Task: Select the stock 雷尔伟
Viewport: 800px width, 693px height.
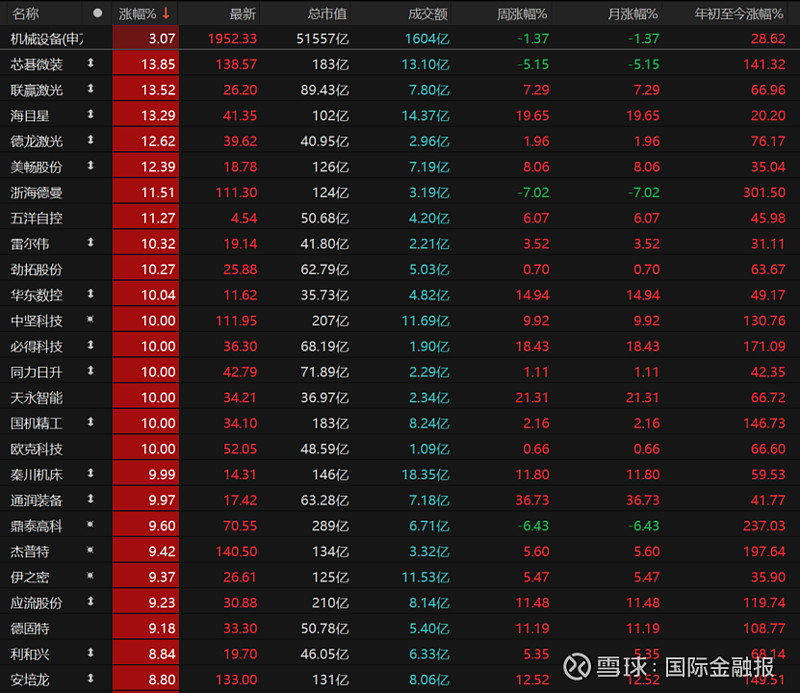Action: pyautogui.click(x=30, y=244)
